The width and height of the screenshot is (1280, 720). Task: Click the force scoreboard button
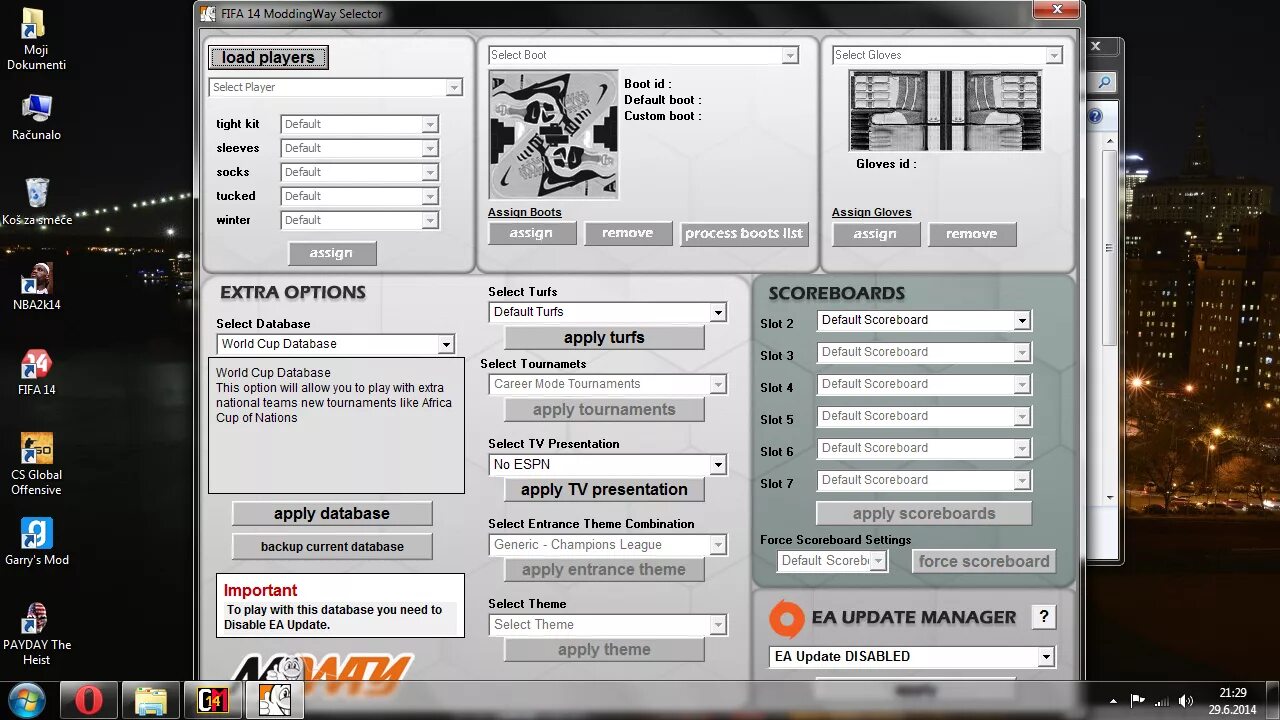tap(984, 561)
